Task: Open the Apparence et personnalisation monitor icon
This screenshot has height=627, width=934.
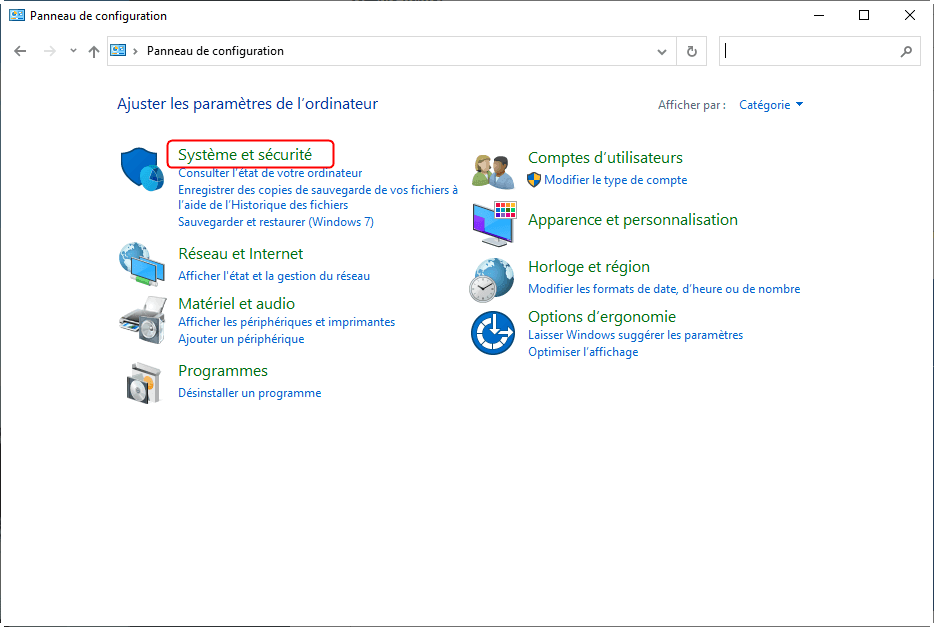Action: pos(494,223)
